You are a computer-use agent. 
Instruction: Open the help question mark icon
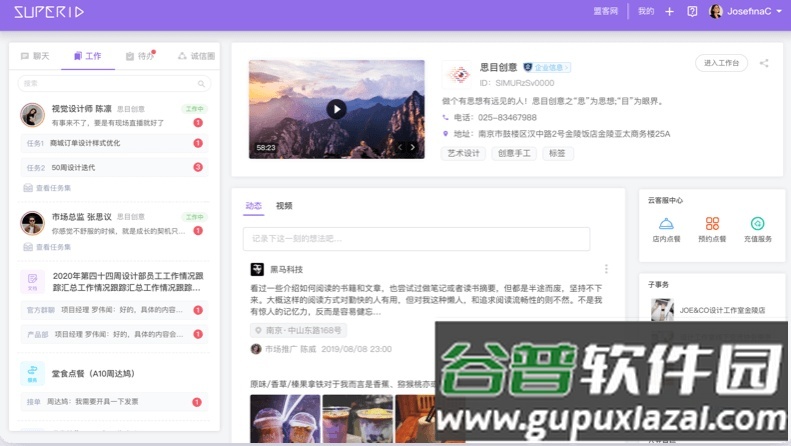point(692,12)
